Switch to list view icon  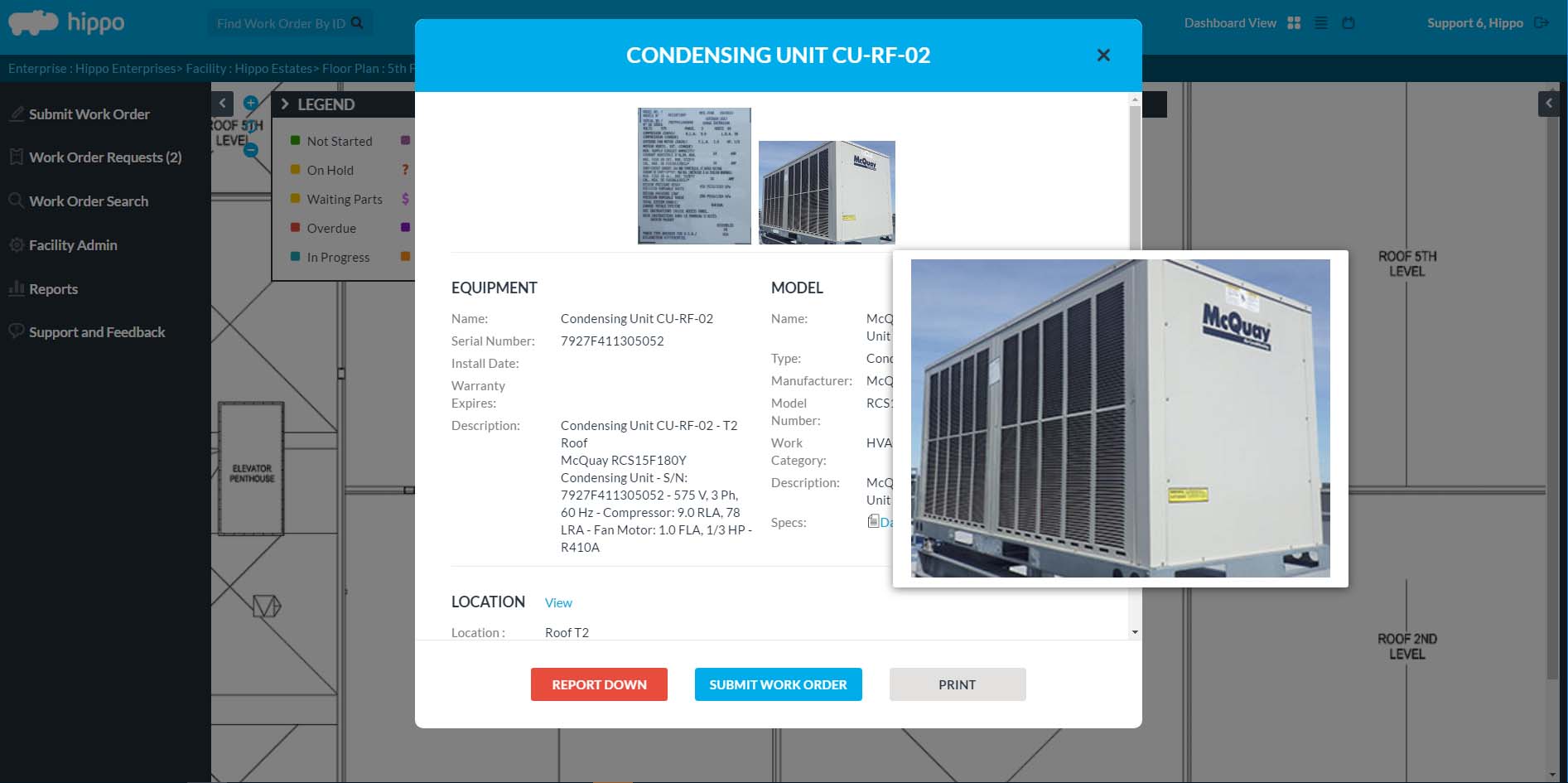pos(1321,23)
